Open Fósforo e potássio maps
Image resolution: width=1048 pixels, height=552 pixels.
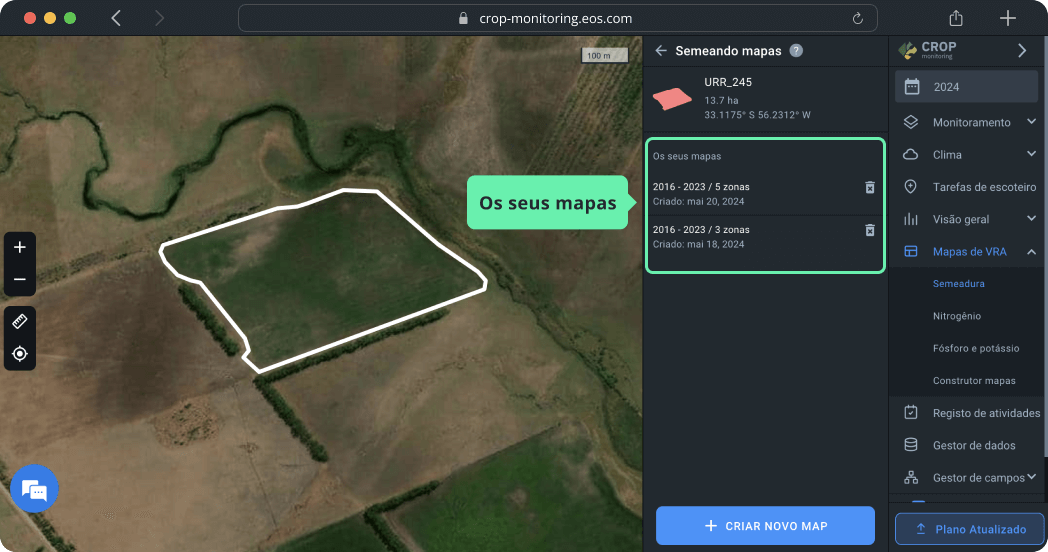(x=976, y=348)
